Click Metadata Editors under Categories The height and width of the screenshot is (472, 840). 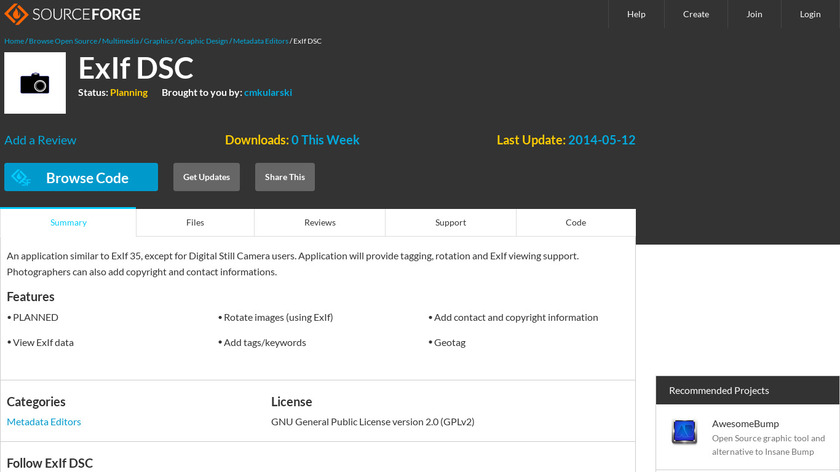tap(44, 422)
